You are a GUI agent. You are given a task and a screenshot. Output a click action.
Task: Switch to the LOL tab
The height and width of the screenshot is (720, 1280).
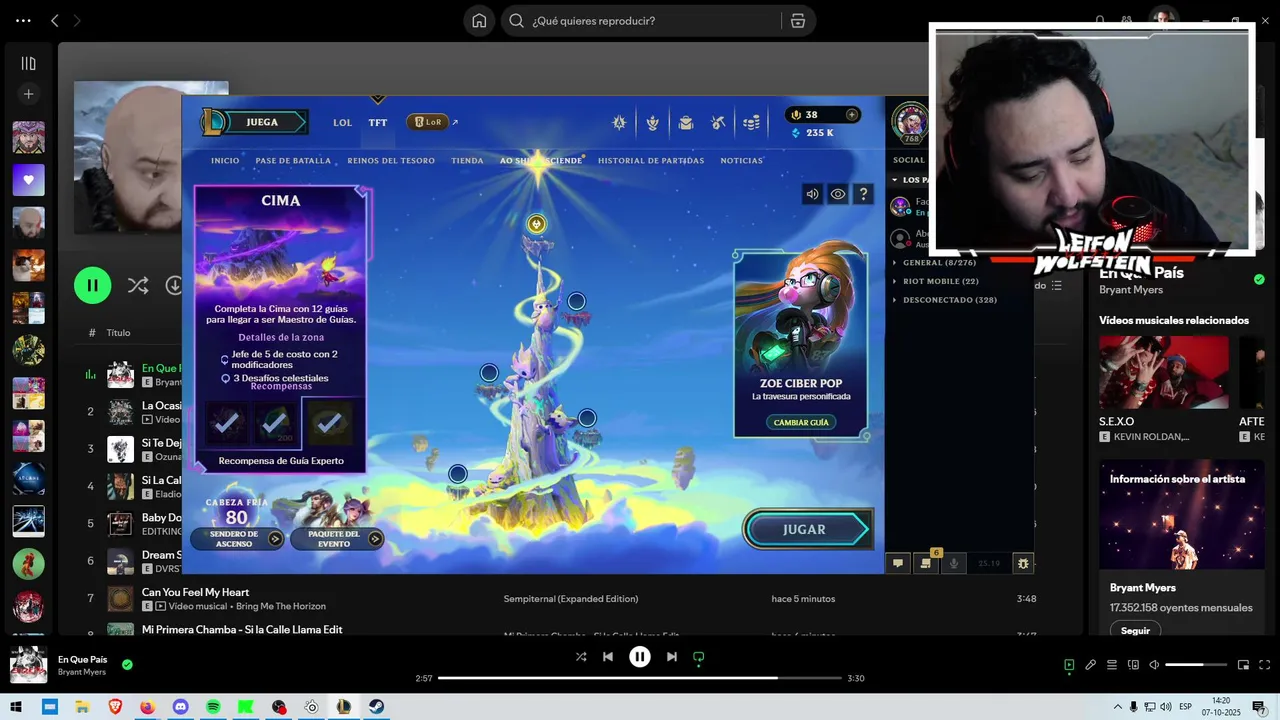coord(343,122)
